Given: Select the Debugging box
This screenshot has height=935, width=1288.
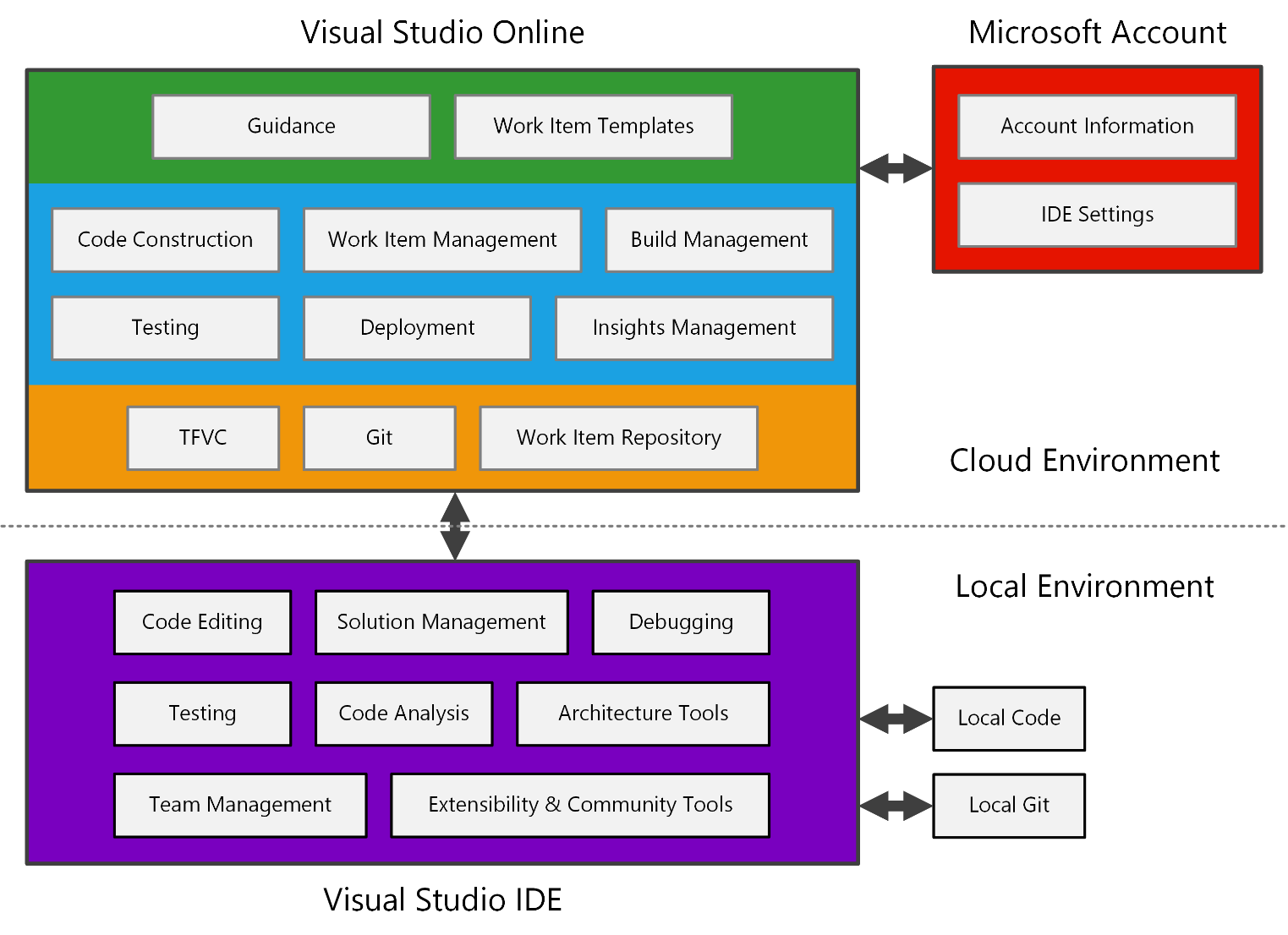Looking at the screenshot, I should (681, 622).
